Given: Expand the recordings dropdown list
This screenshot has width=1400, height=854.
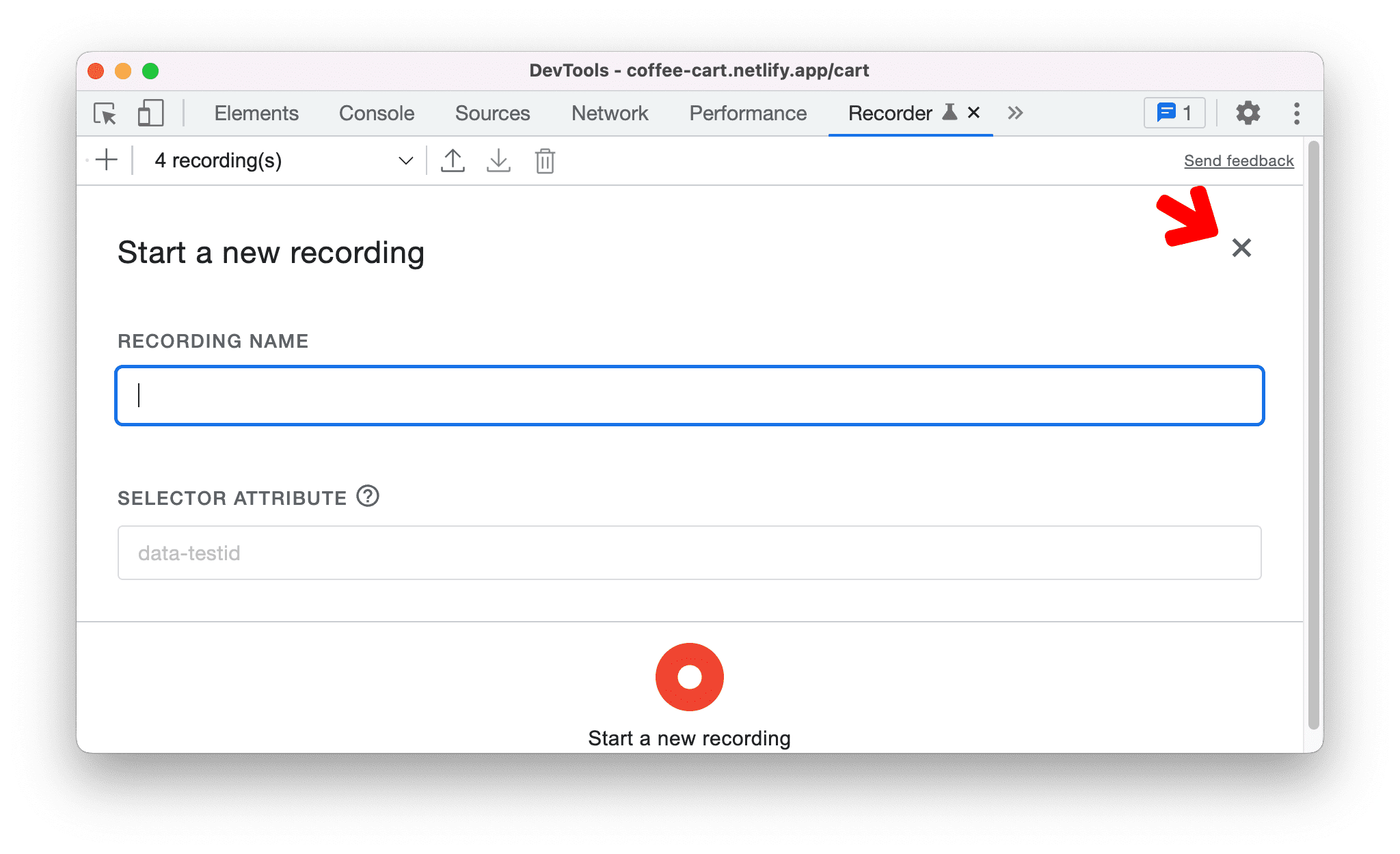Looking at the screenshot, I should (405, 160).
